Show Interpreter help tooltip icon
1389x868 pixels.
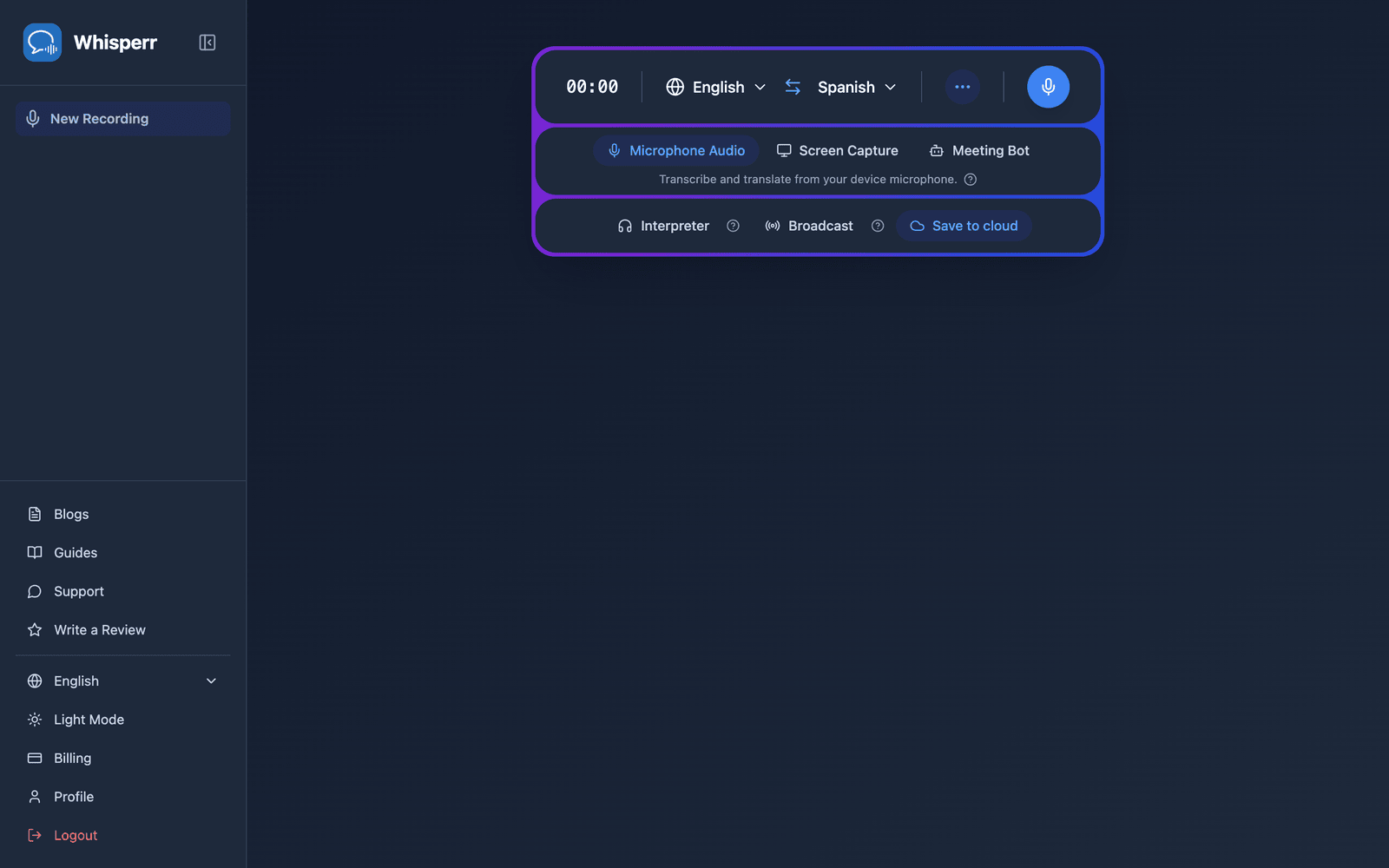(x=733, y=226)
